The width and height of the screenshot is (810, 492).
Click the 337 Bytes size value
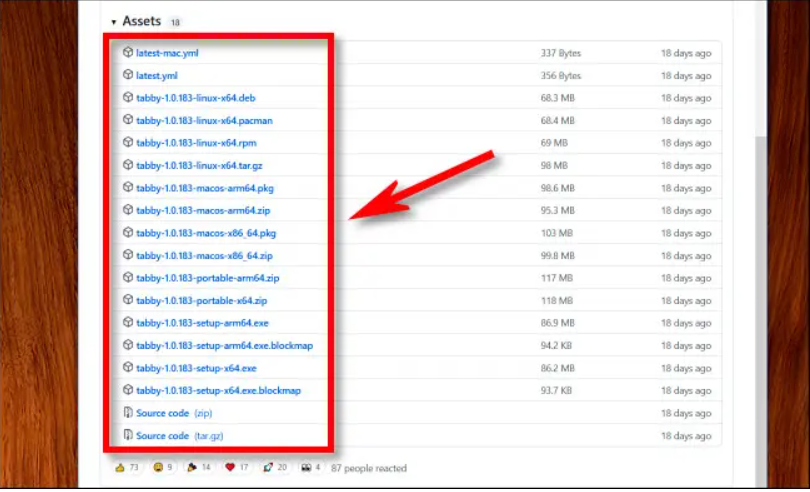click(x=560, y=53)
